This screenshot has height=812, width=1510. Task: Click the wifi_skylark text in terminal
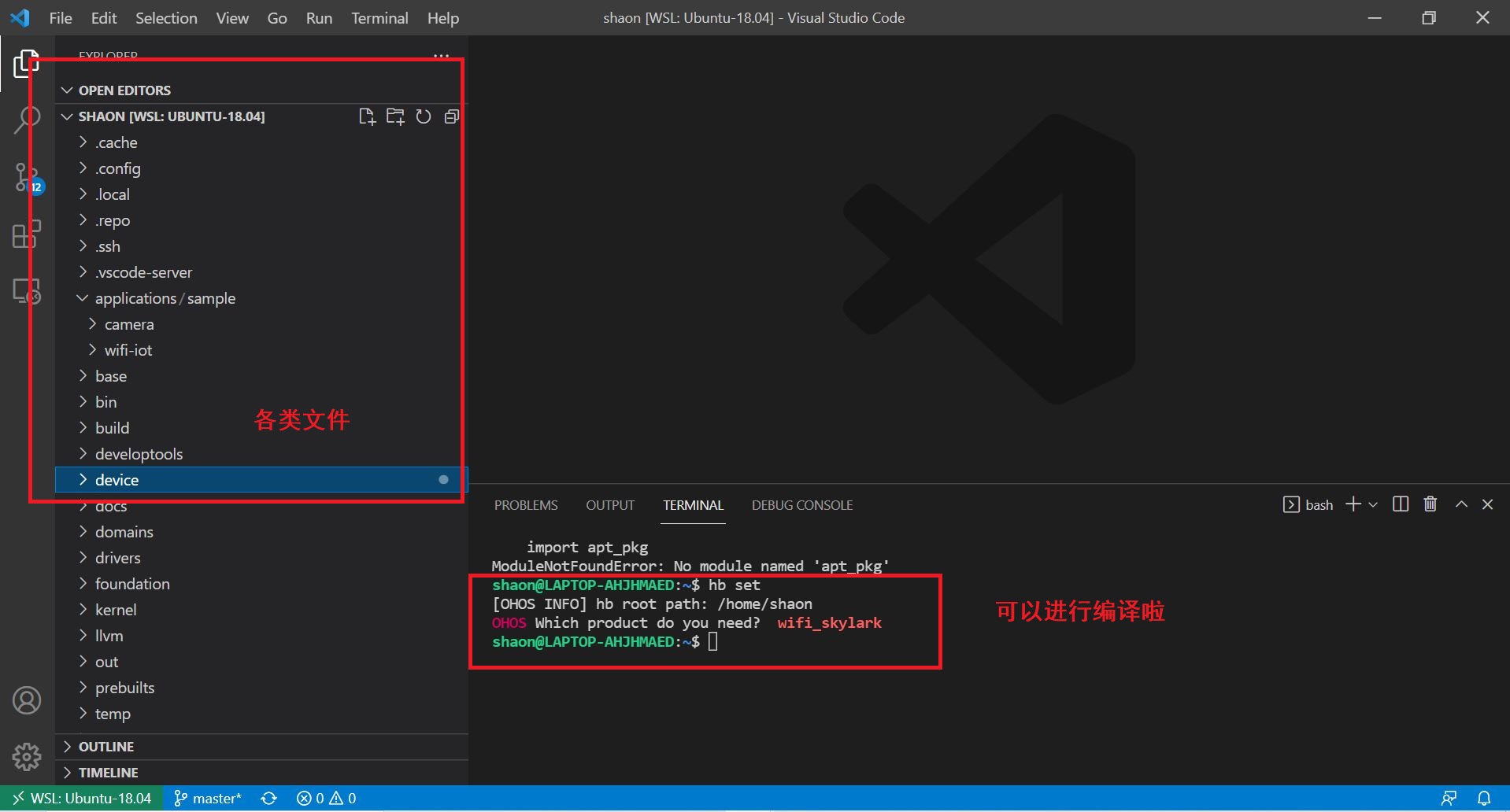(830, 623)
